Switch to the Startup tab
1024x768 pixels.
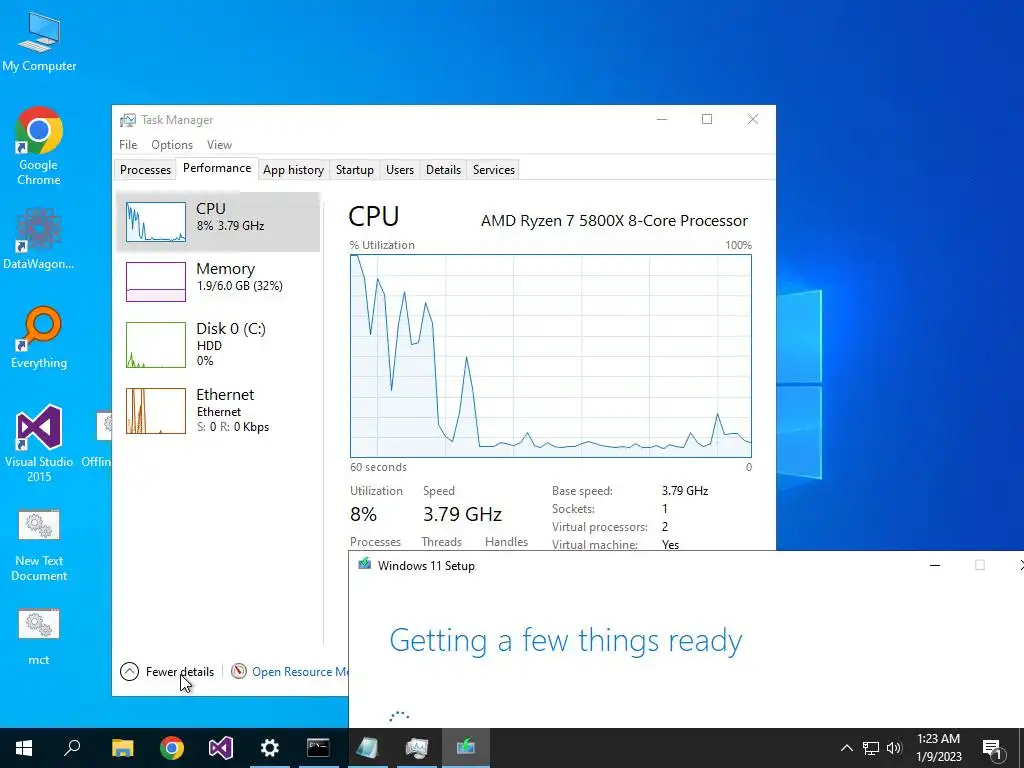[355, 170]
